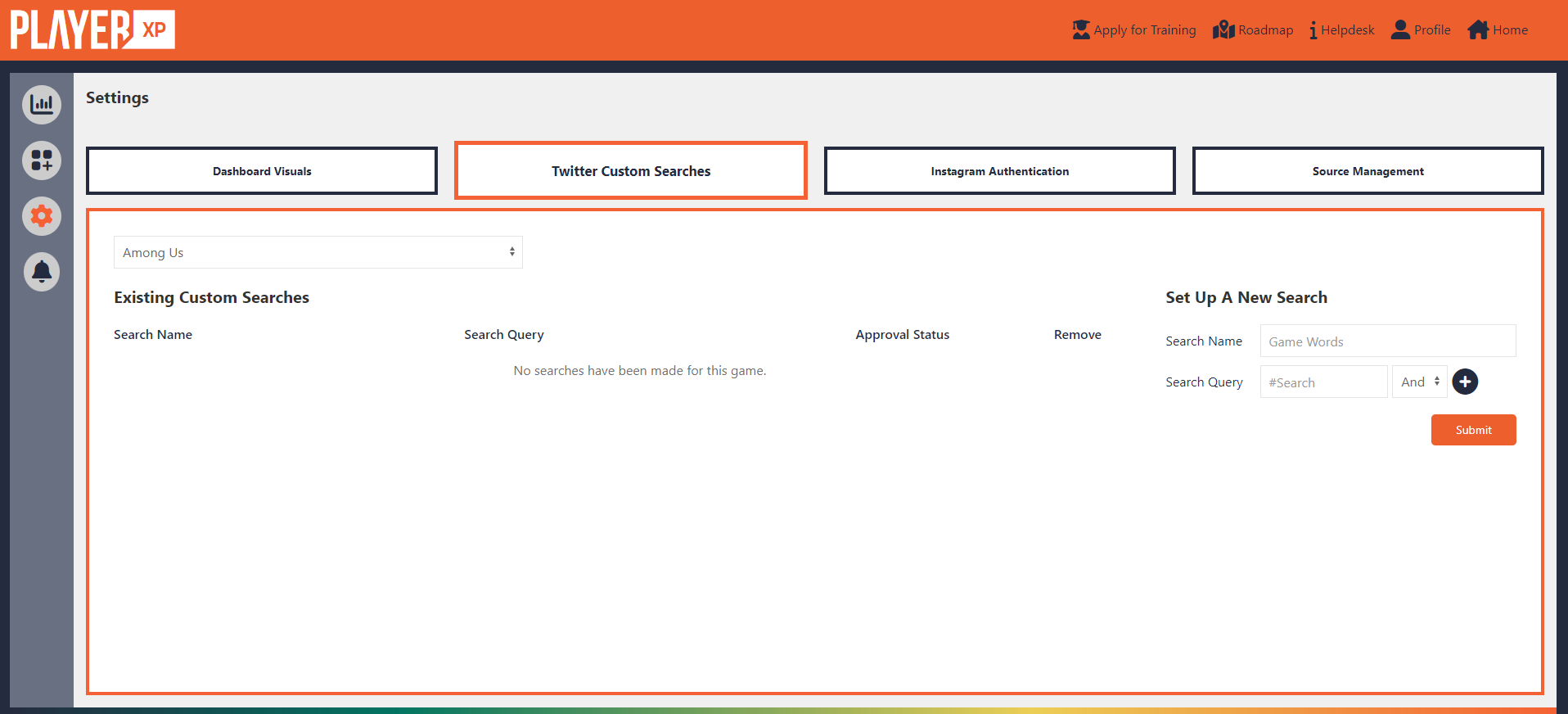Click the plus icon to add search term

(x=1465, y=382)
